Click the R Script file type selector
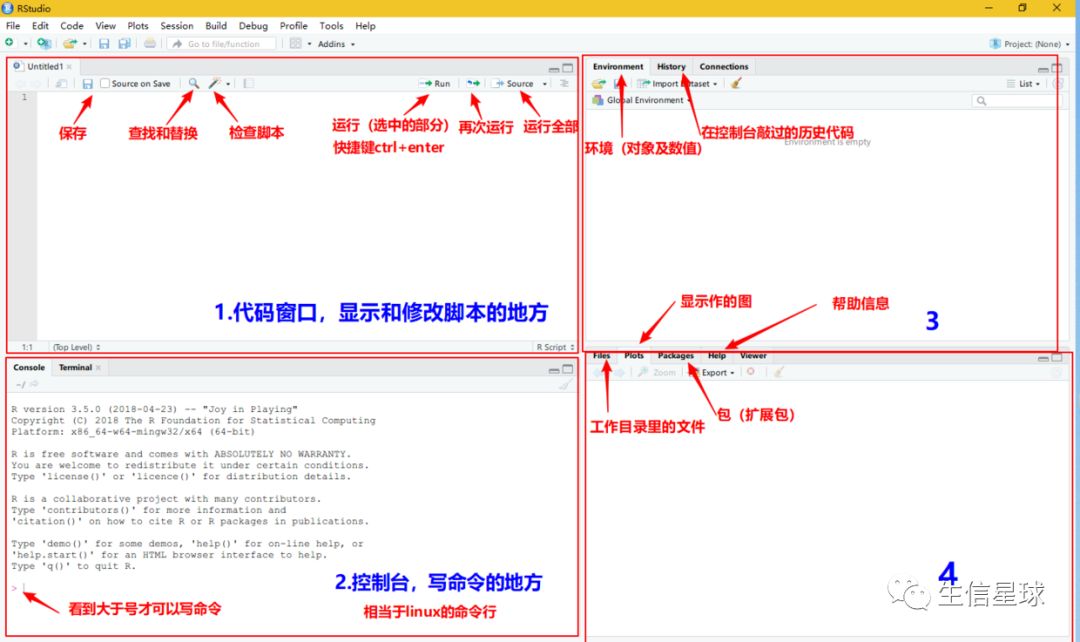1080x642 pixels. point(555,347)
